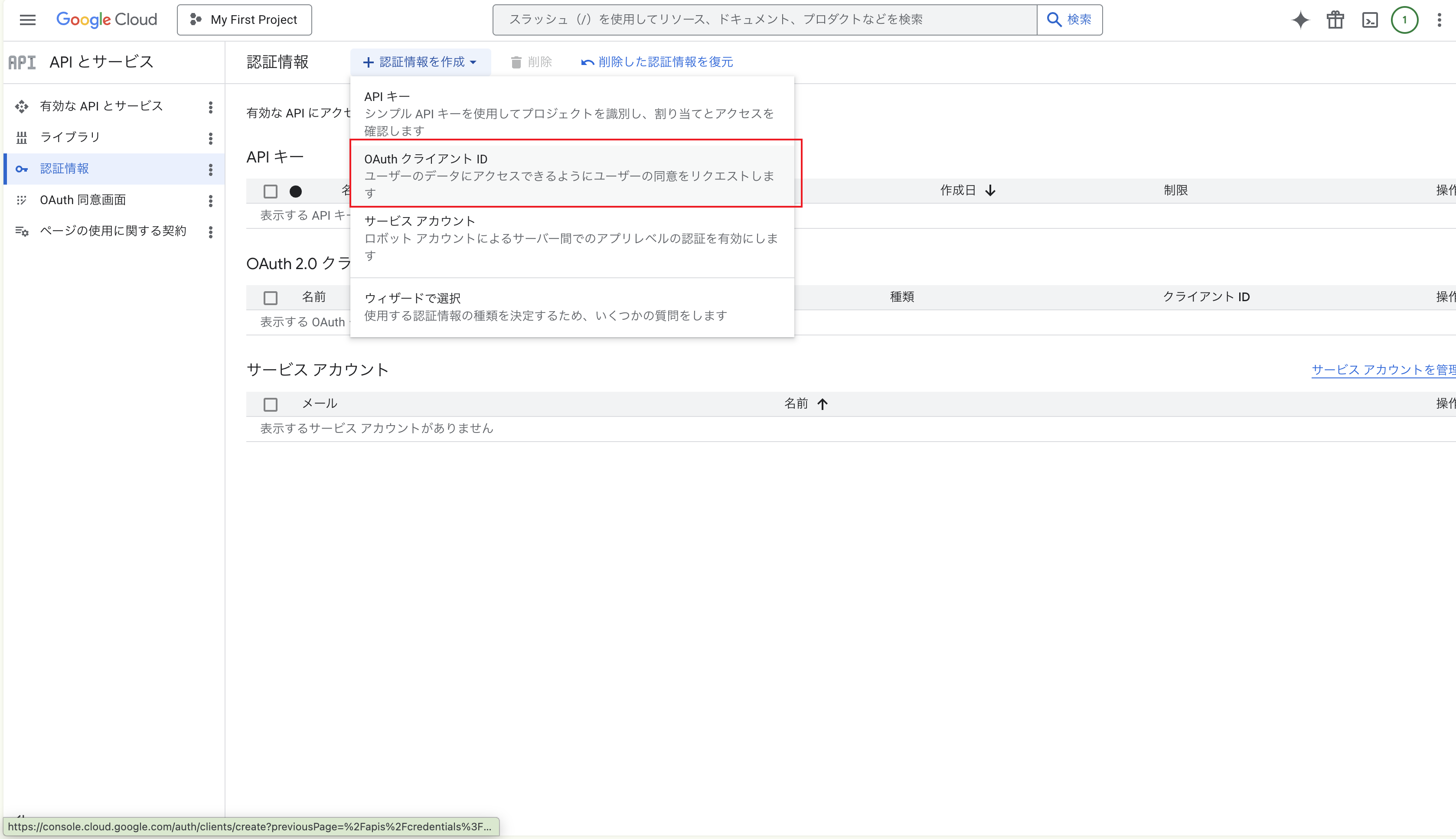The width and height of the screenshot is (1456, 839).
Task: Click the black status dot column header
Action: 295,191
